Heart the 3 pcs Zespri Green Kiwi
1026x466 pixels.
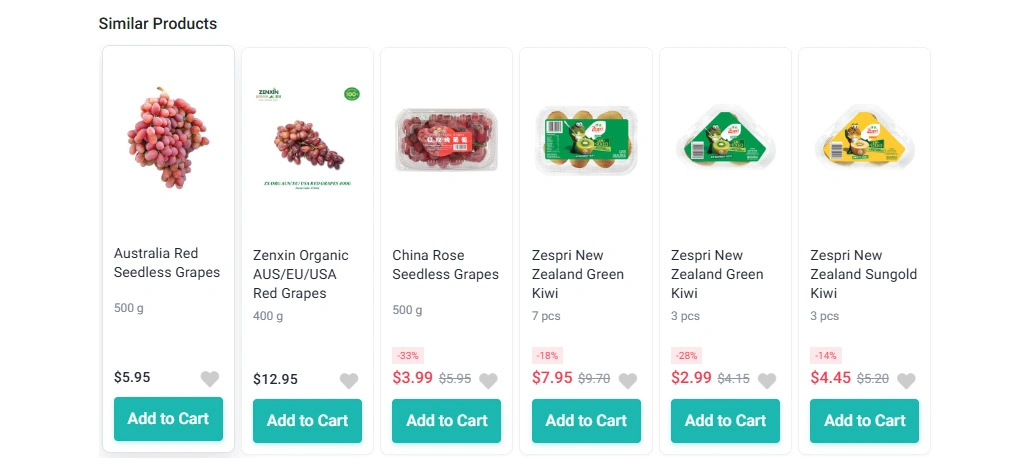767,380
